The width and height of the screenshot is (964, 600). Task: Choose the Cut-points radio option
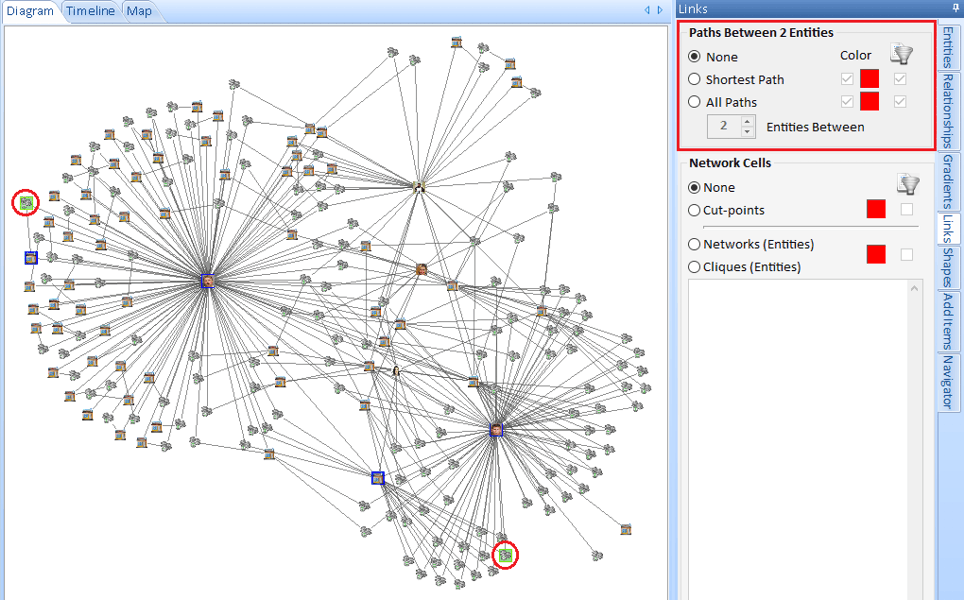point(695,210)
